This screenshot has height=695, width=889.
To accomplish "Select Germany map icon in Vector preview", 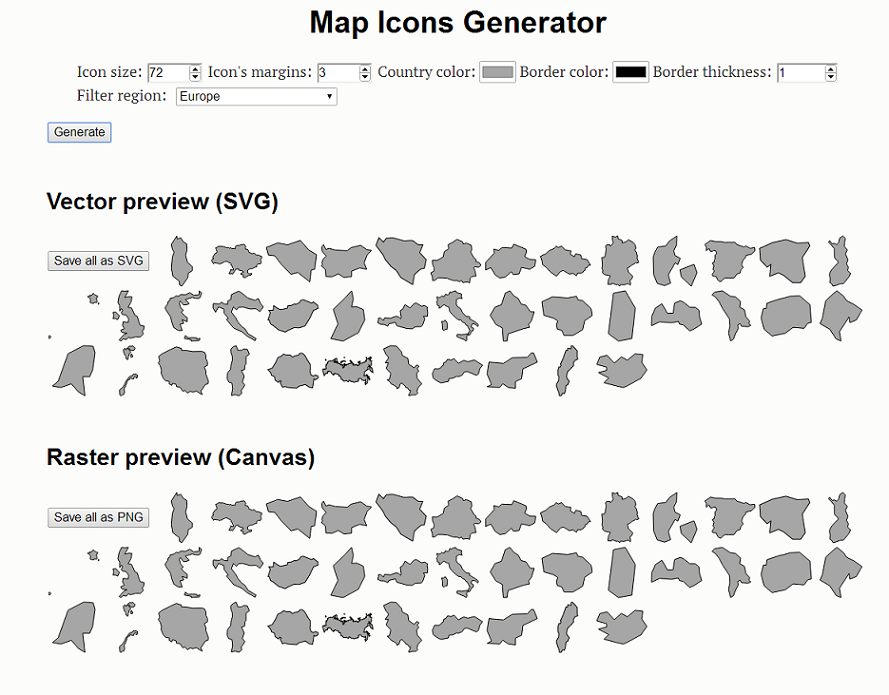I will [620, 261].
